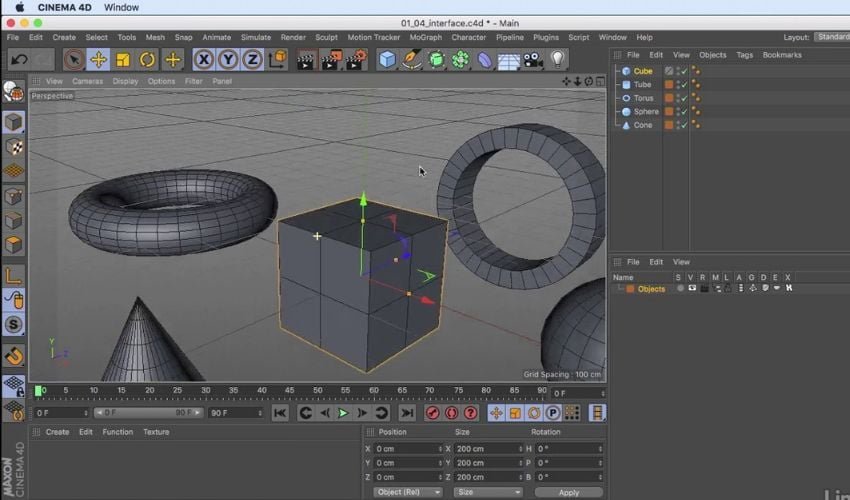Viewport: 850px width, 500px height.
Task: Click the Apply button
Action: [x=569, y=492]
